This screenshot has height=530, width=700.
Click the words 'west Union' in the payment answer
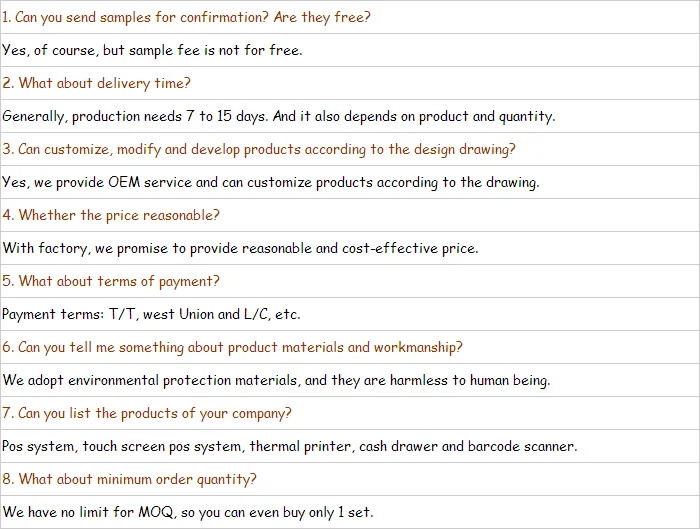click(178, 315)
